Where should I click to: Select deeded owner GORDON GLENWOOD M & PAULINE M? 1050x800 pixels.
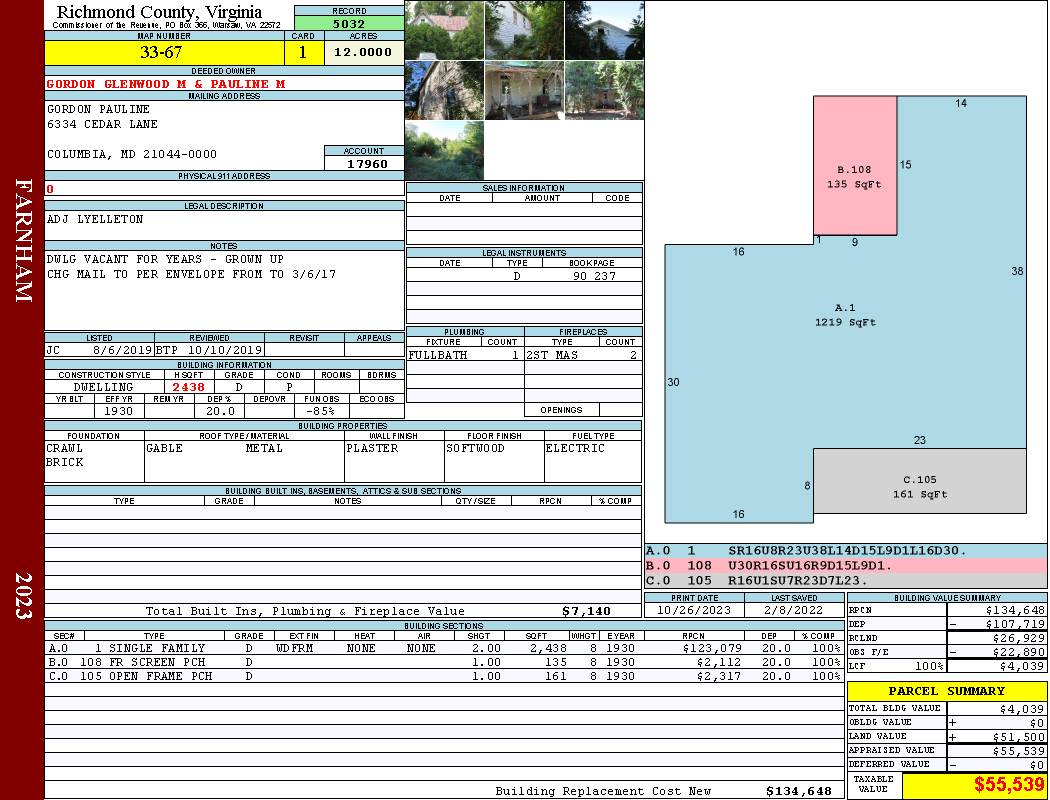pyautogui.click(x=166, y=84)
